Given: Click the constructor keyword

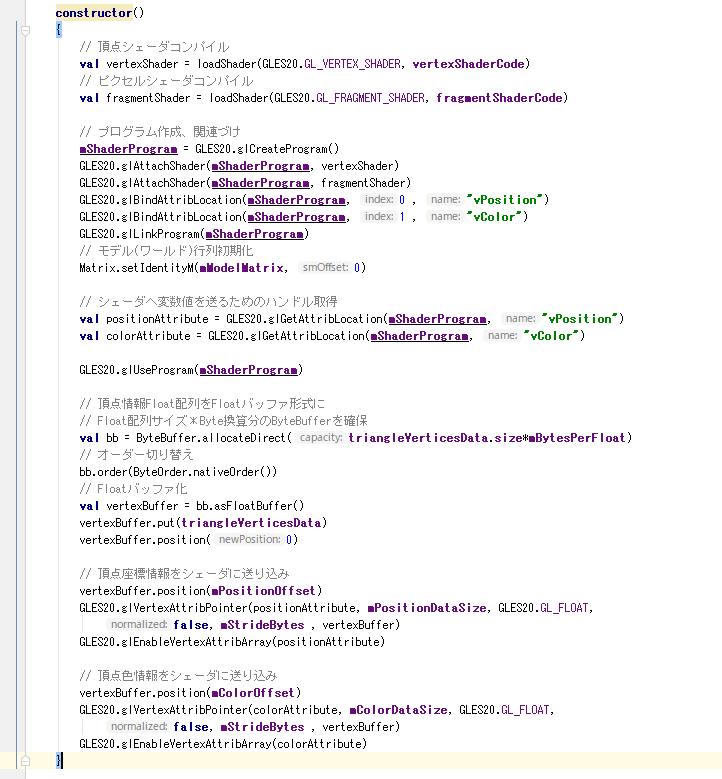Looking at the screenshot, I should [94, 13].
